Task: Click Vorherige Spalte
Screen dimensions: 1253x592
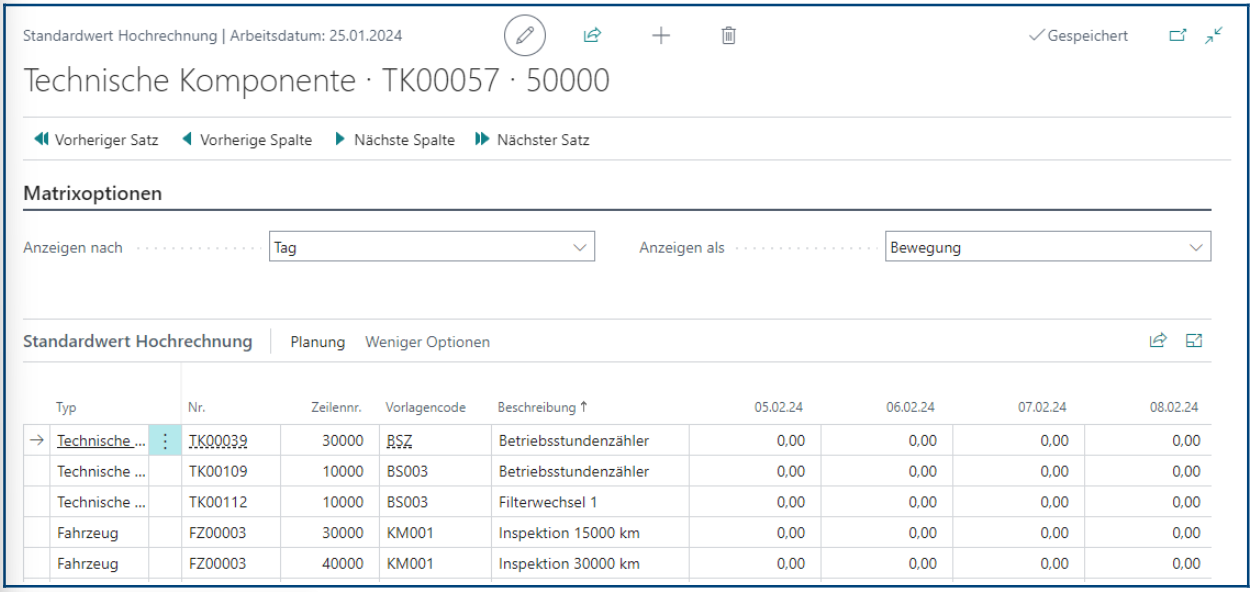Action: pos(246,140)
